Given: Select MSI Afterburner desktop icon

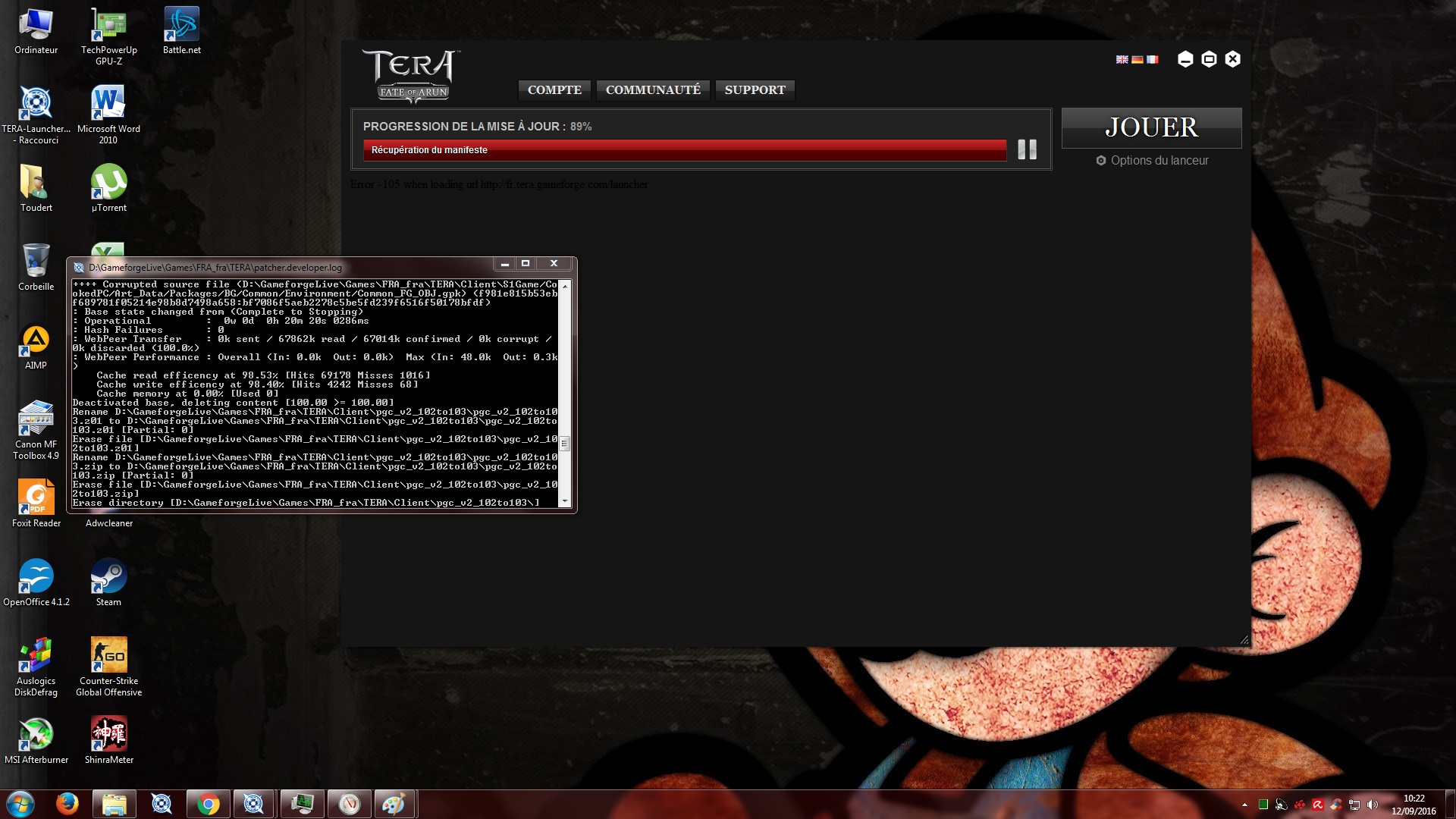Looking at the screenshot, I should pyautogui.click(x=36, y=742).
